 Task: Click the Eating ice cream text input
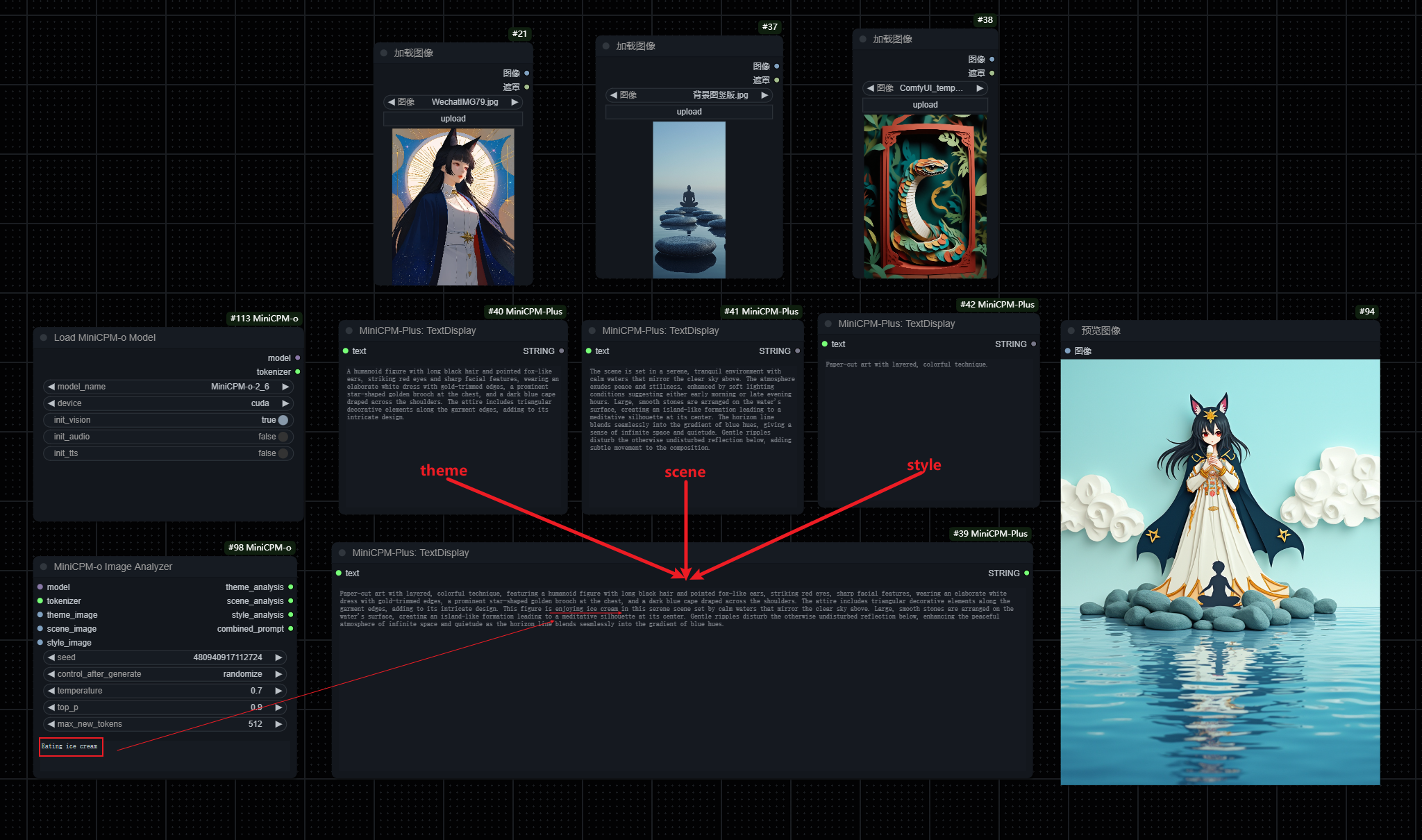click(71, 747)
